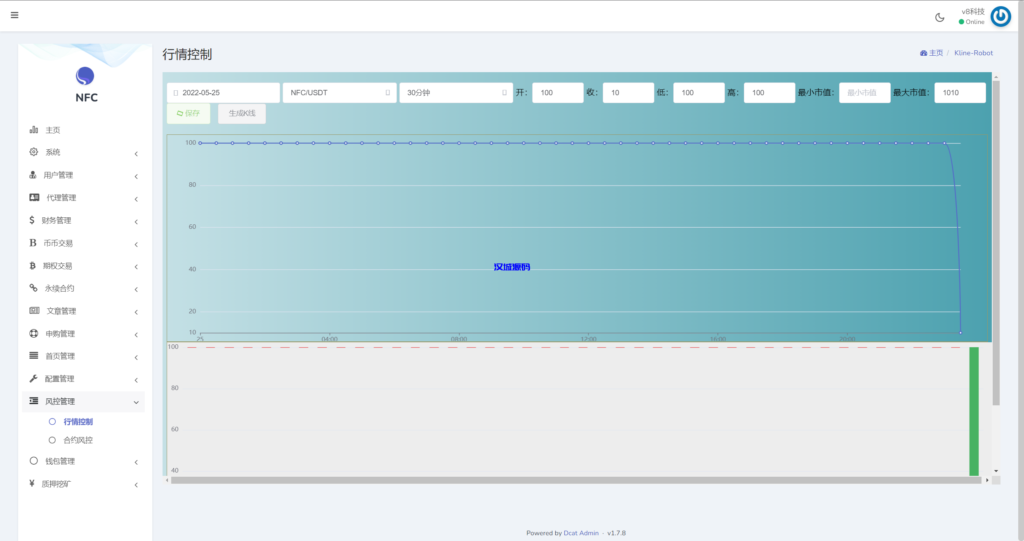Image resolution: width=1024 pixels, height=541 pixels.
Task: Open the 30分钟 interval dropdown
Action: (456, 93)
